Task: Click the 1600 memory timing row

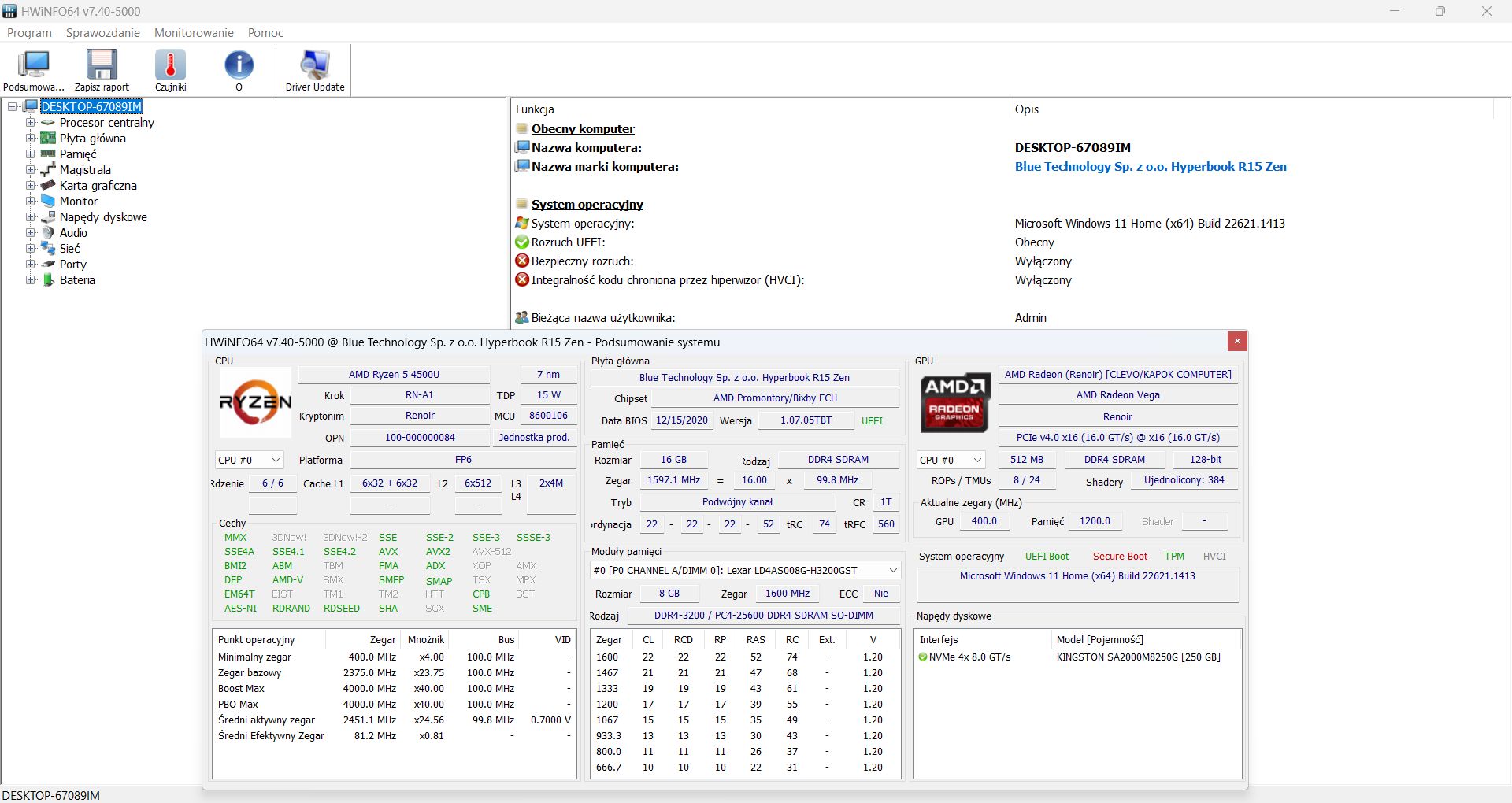Action: point(745,657)
